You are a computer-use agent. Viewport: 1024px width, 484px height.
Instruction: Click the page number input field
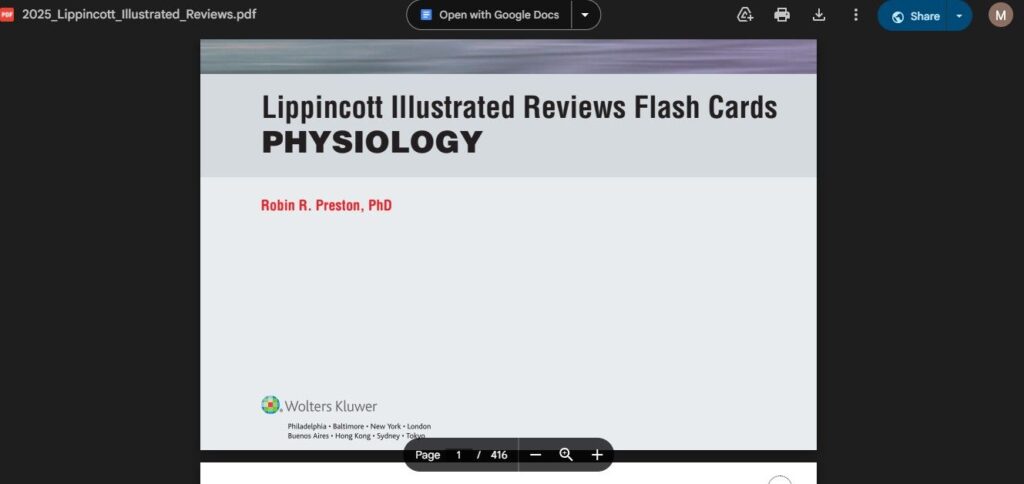coord(458,455)
